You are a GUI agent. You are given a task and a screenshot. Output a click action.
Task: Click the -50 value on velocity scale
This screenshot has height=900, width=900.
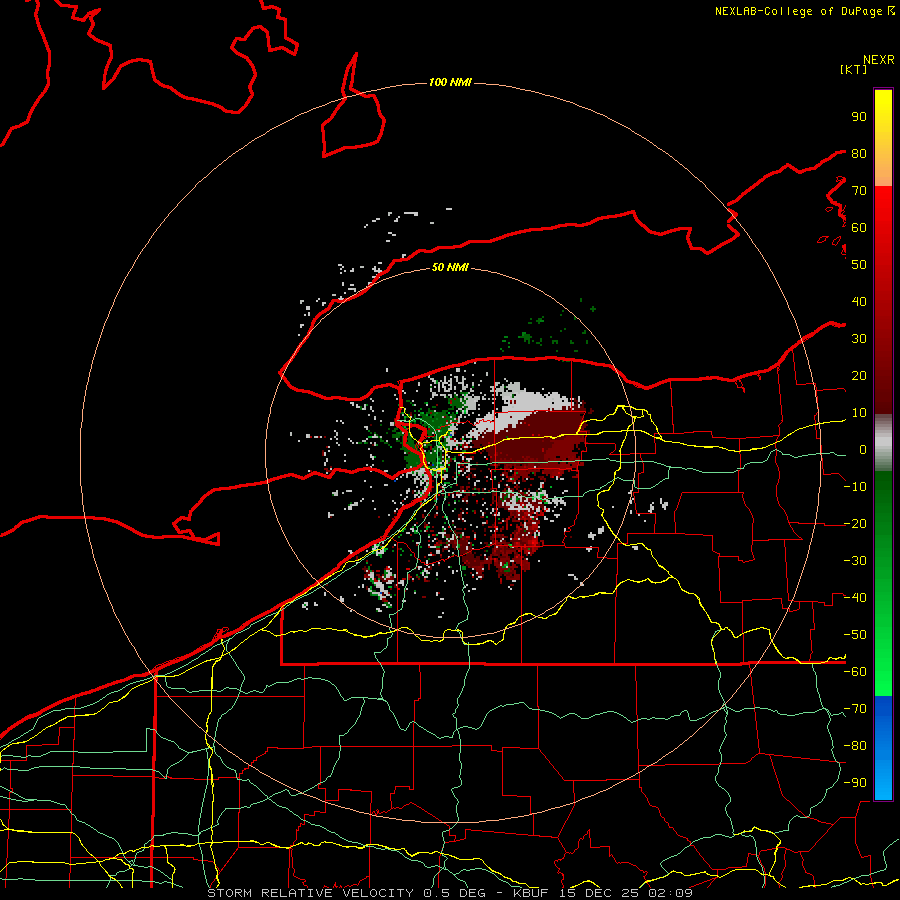[x=855, y=635]
